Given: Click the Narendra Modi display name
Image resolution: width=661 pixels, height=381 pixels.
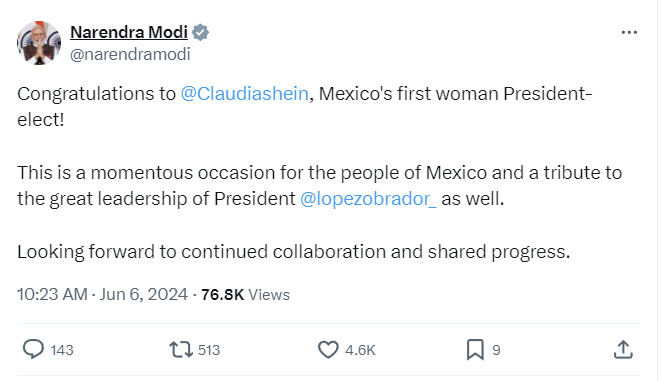Looking at the screenshot, I should (129, 32).
